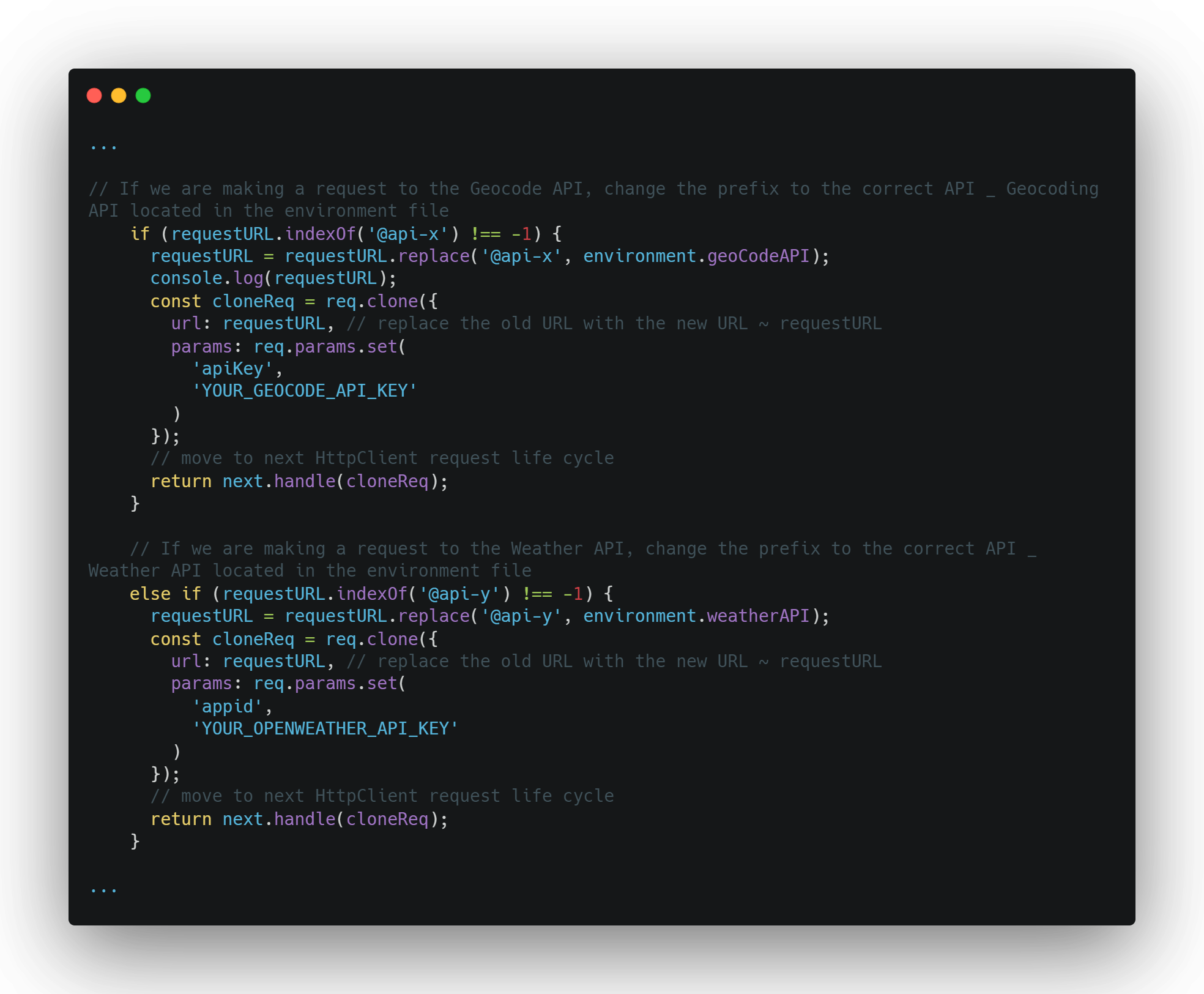Screen dimensions: 1204x994
Task: Click the first 'const cloneReq' declaration
Action: (x=222, y=301)
